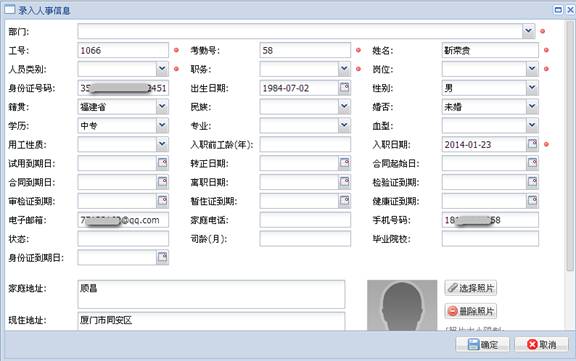Maximize the 录入人事信息 dialog
576x361 pixels.
[558, 10]
